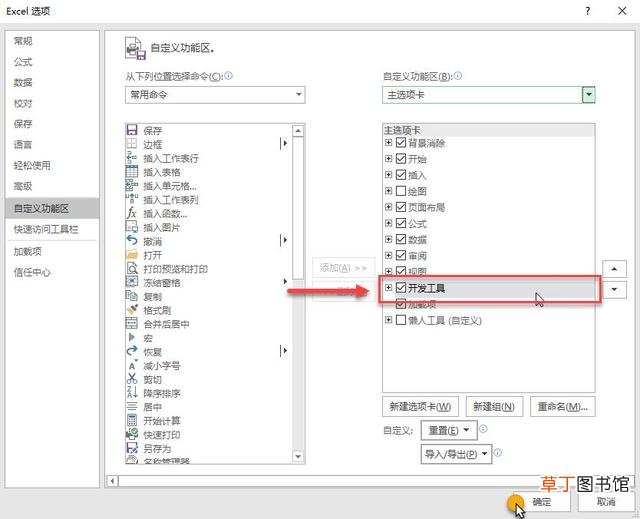Open the 常用命令 commands dropdown
This screenshot has width=640, height=519.
click(x=215, y=95)
